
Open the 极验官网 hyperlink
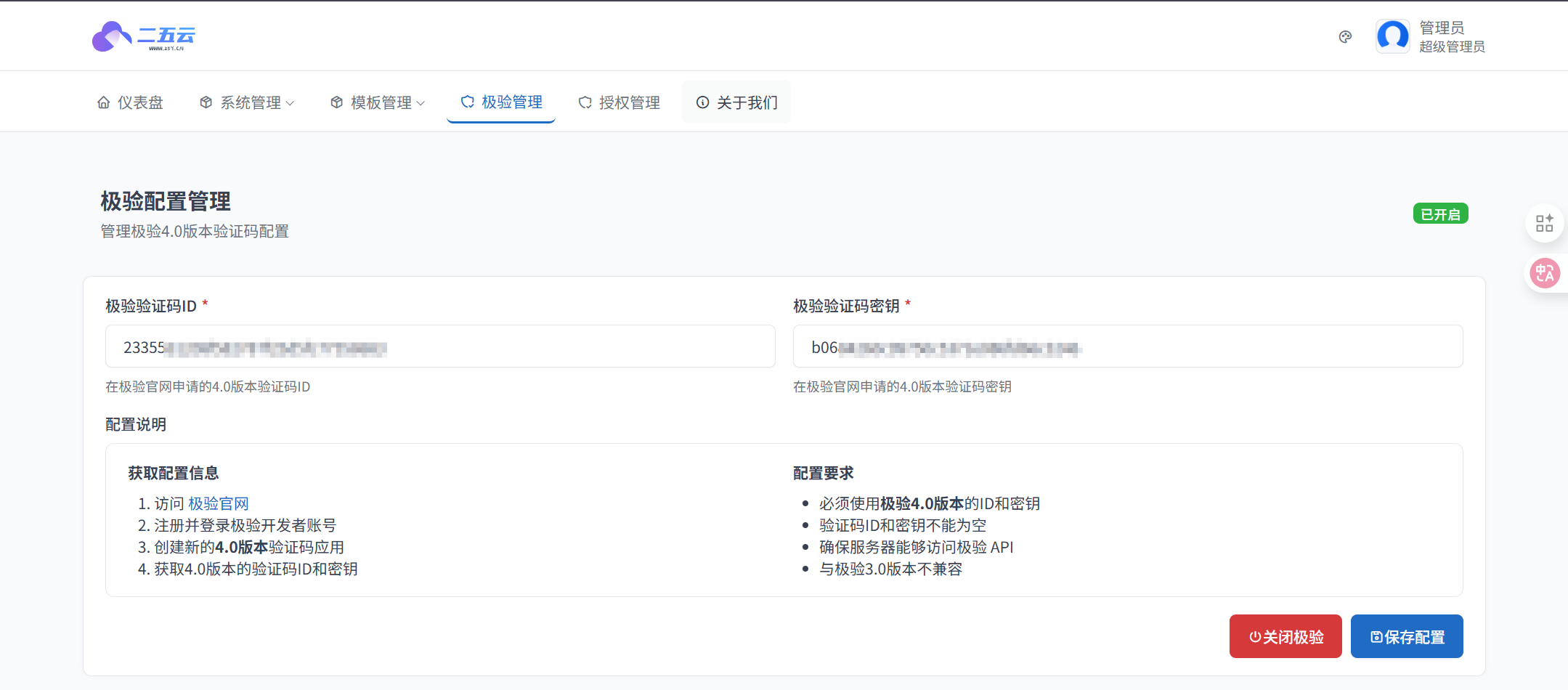218,503
